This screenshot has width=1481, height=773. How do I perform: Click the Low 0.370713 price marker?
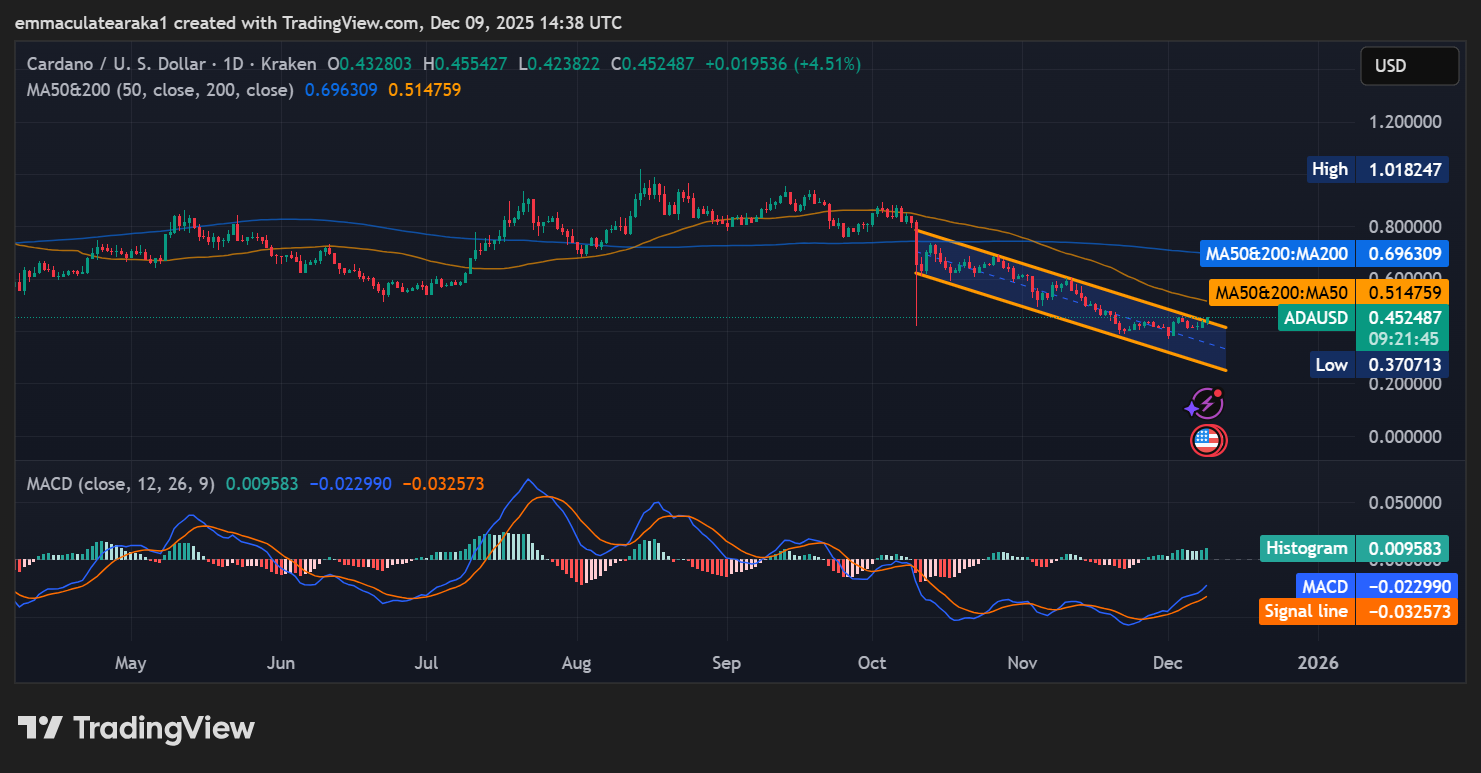tap(1377, 364)
